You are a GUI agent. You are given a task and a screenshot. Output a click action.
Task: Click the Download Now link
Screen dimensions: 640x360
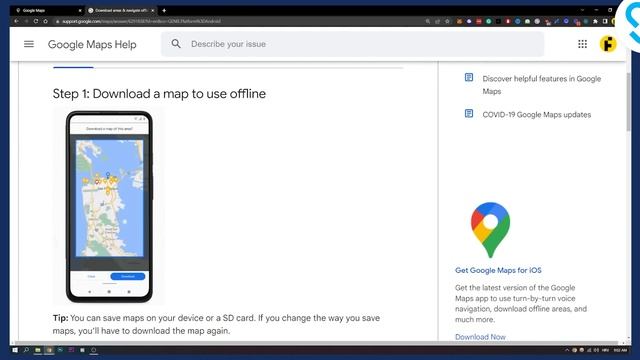click(x=480, y=337)
